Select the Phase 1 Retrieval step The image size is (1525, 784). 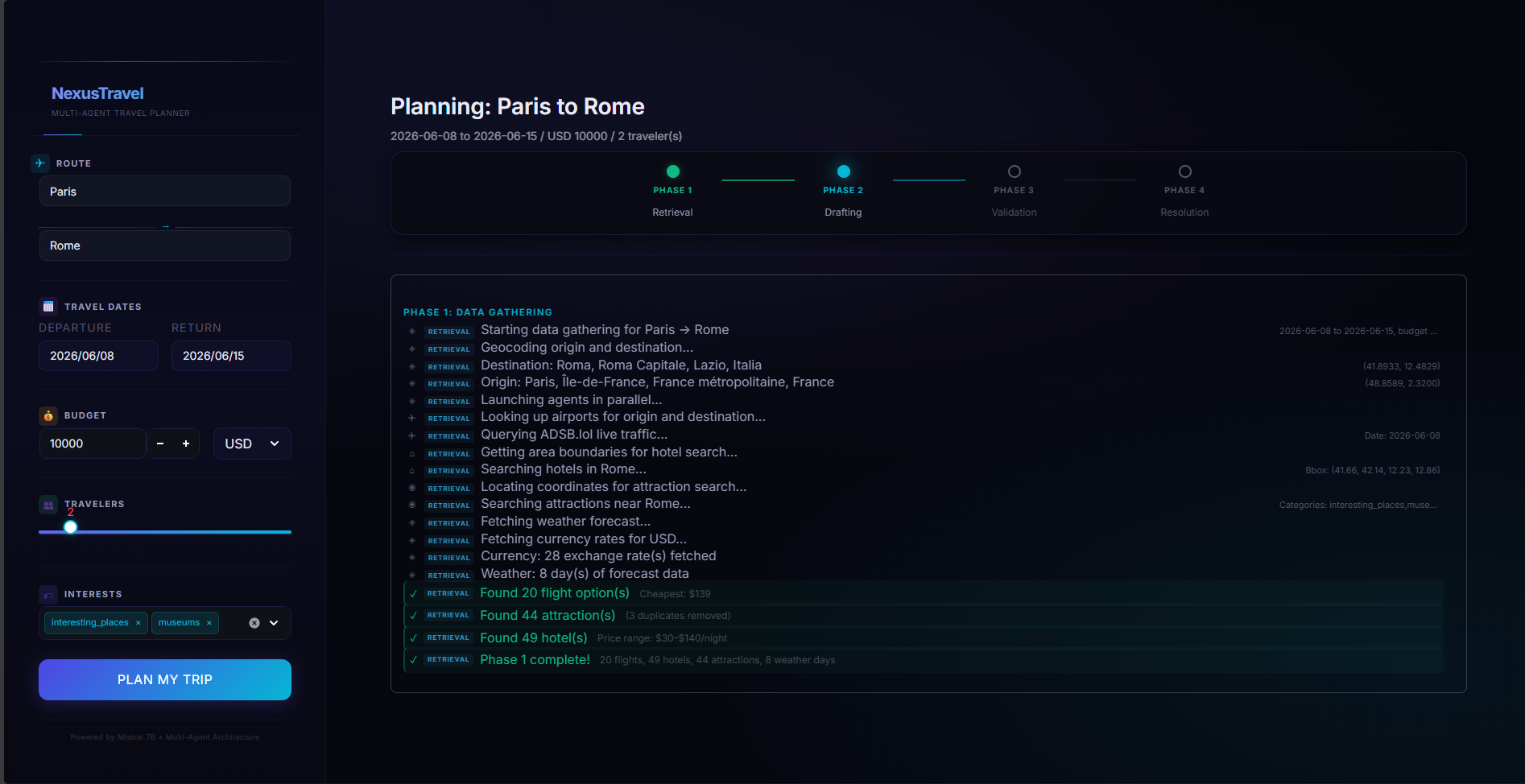point(673,191)
